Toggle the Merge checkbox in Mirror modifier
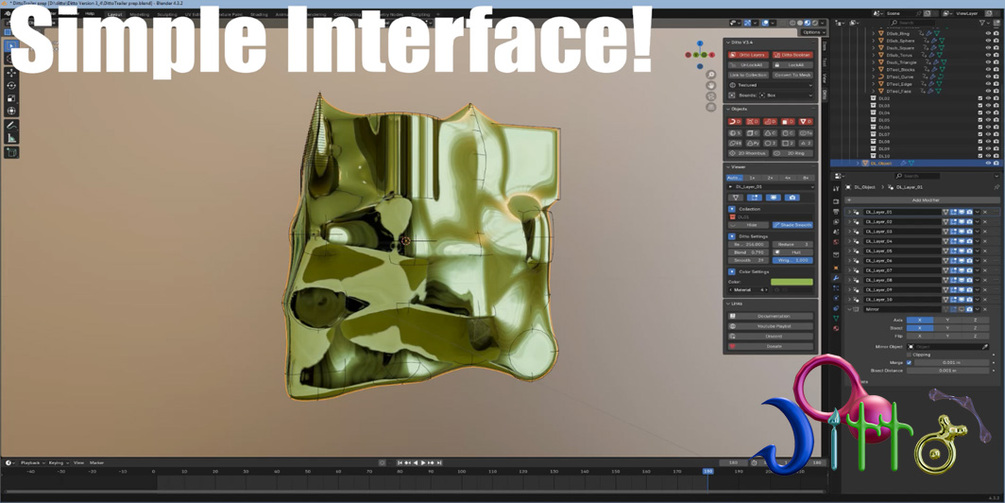 click(x=909, y=363)
